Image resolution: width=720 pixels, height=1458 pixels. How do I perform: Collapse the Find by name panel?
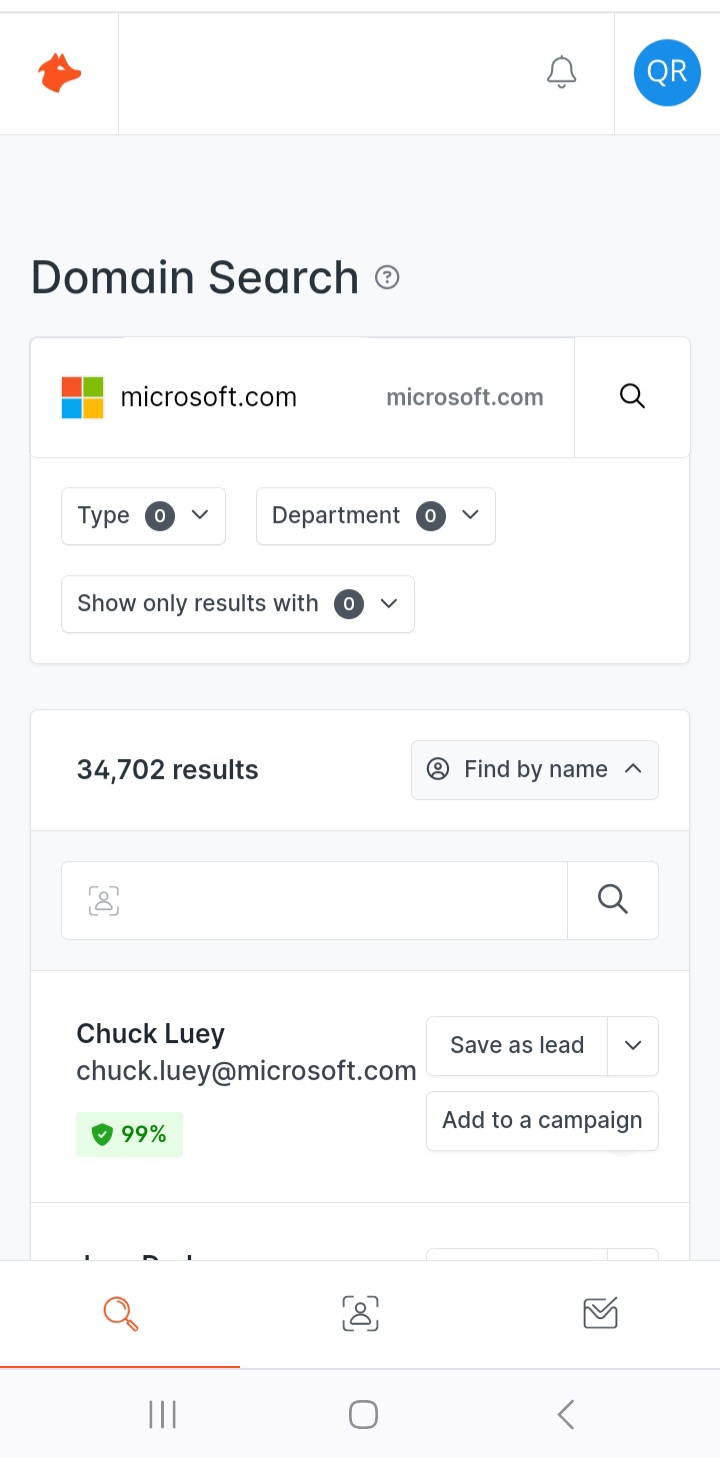click(x=535, y=770)
